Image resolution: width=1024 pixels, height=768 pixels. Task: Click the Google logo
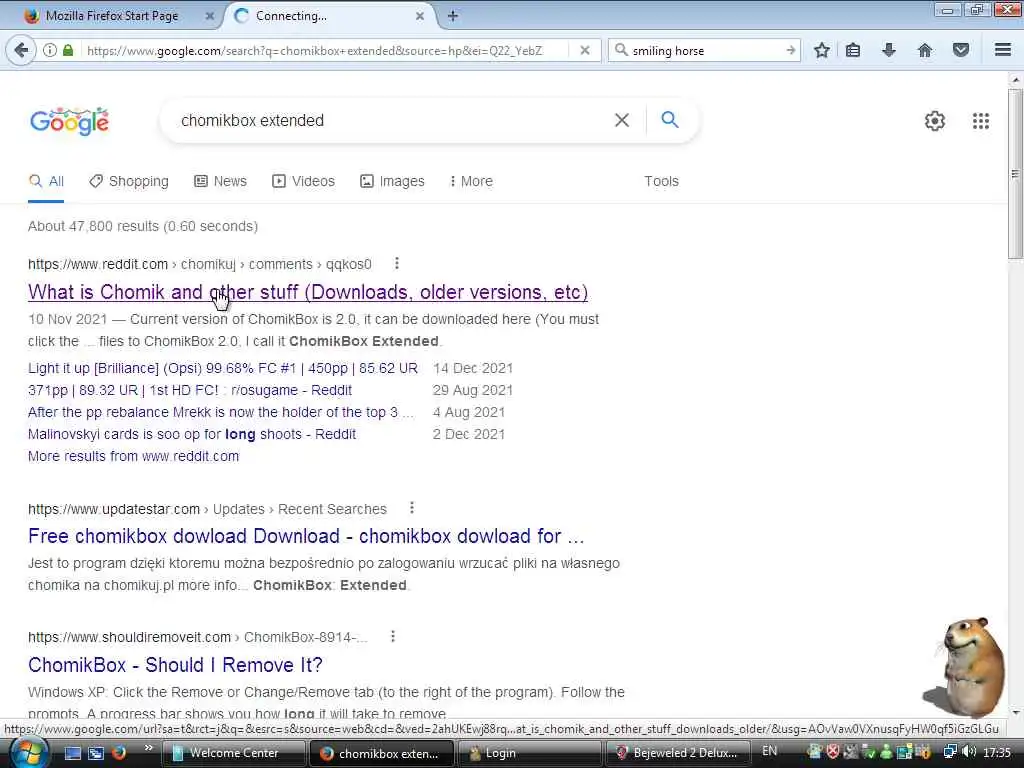70,121
